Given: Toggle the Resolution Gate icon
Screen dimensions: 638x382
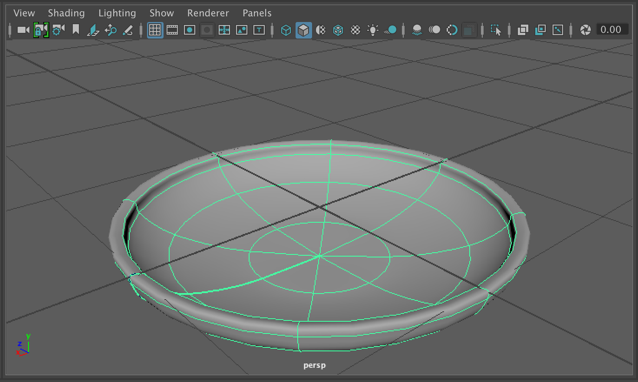Looking at the screenshot, I should [190, 30].
